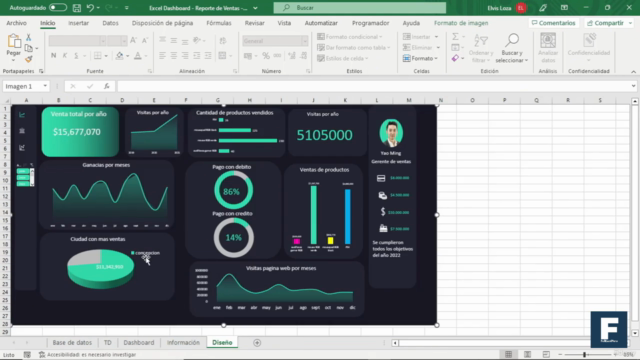Toggle the Autoguardado switch

pos(58,8)
